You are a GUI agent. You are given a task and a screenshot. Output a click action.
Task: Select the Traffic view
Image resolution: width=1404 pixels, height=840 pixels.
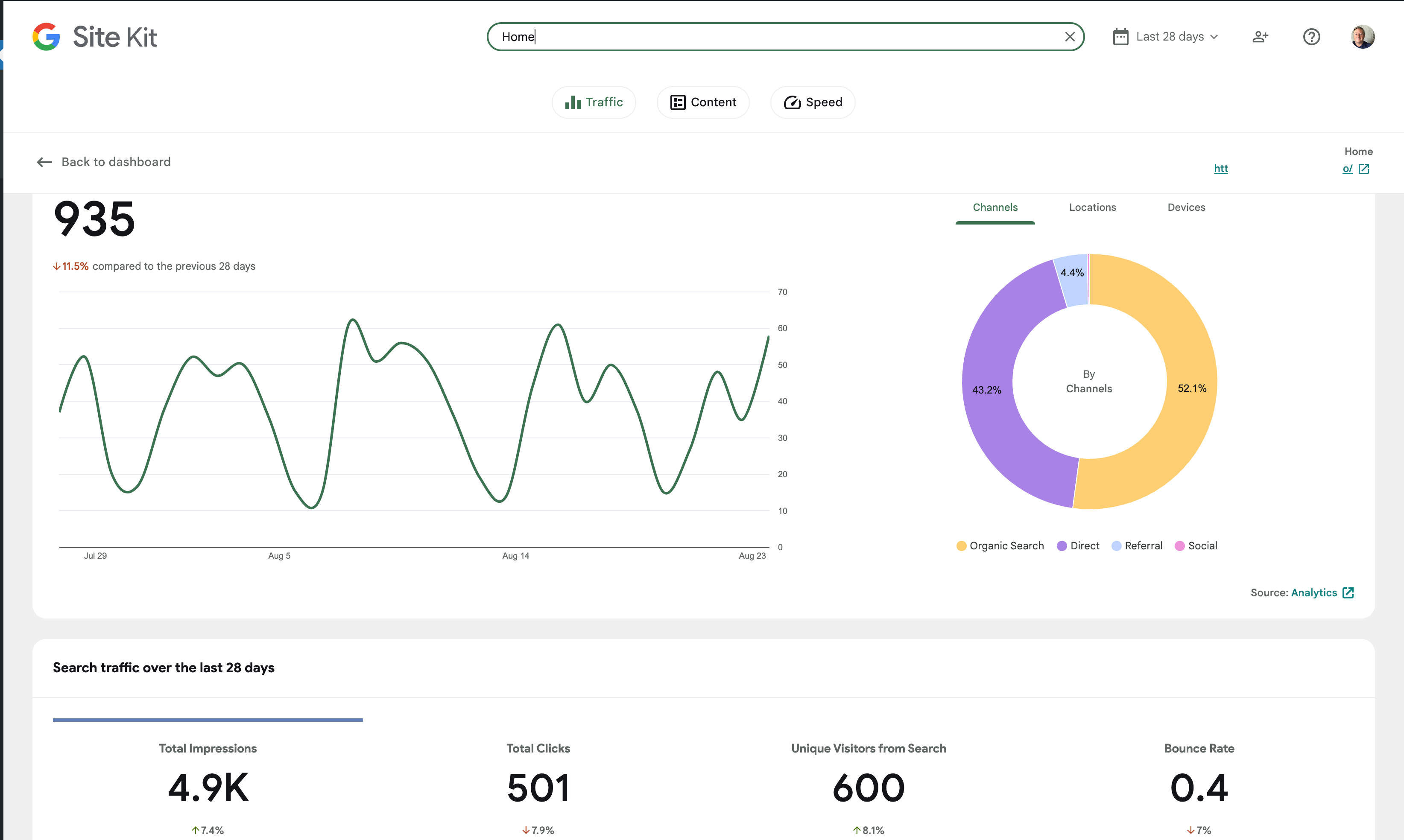(594, 102)
